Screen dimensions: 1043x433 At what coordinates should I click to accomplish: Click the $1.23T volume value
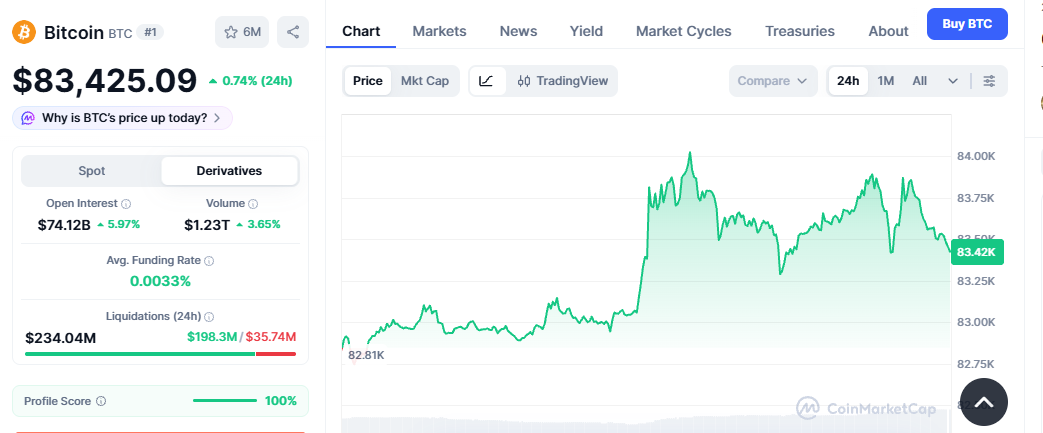[207, 225]
